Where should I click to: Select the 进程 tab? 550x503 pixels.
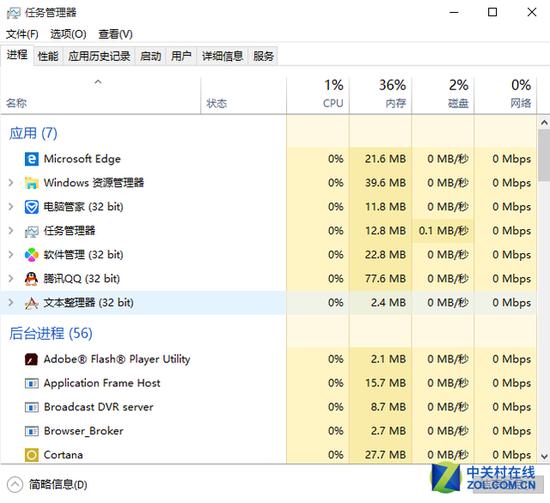17,55
